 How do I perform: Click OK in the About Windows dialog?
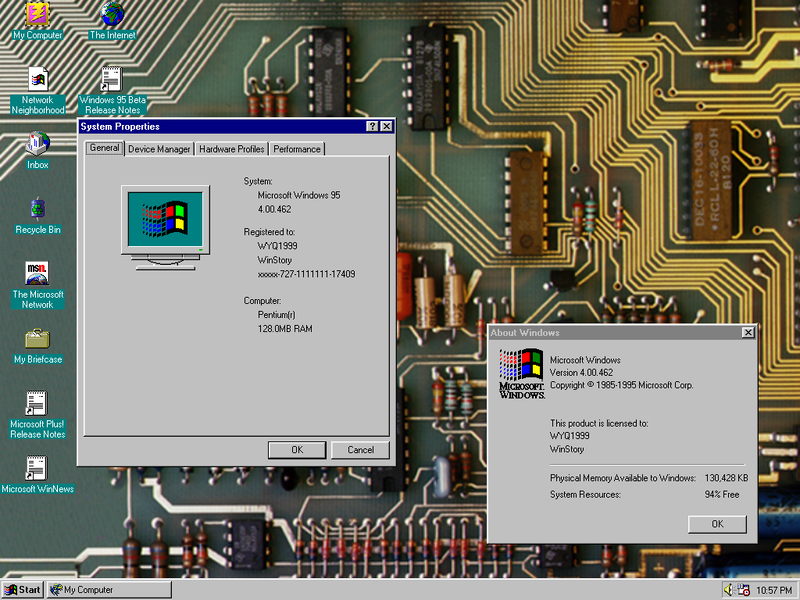point(716,524)
